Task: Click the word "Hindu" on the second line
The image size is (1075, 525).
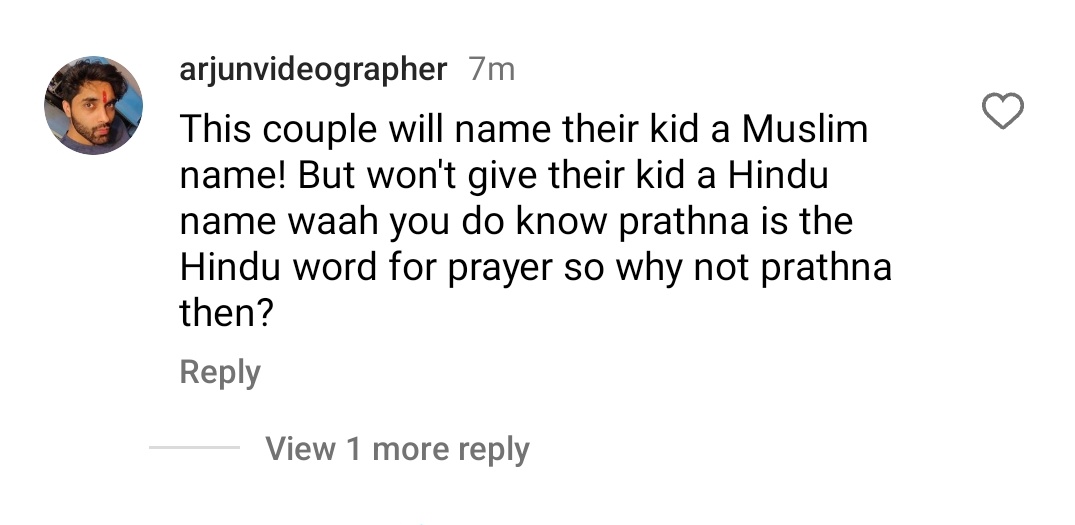Action: pyautogui.click(x=778, y=175)
